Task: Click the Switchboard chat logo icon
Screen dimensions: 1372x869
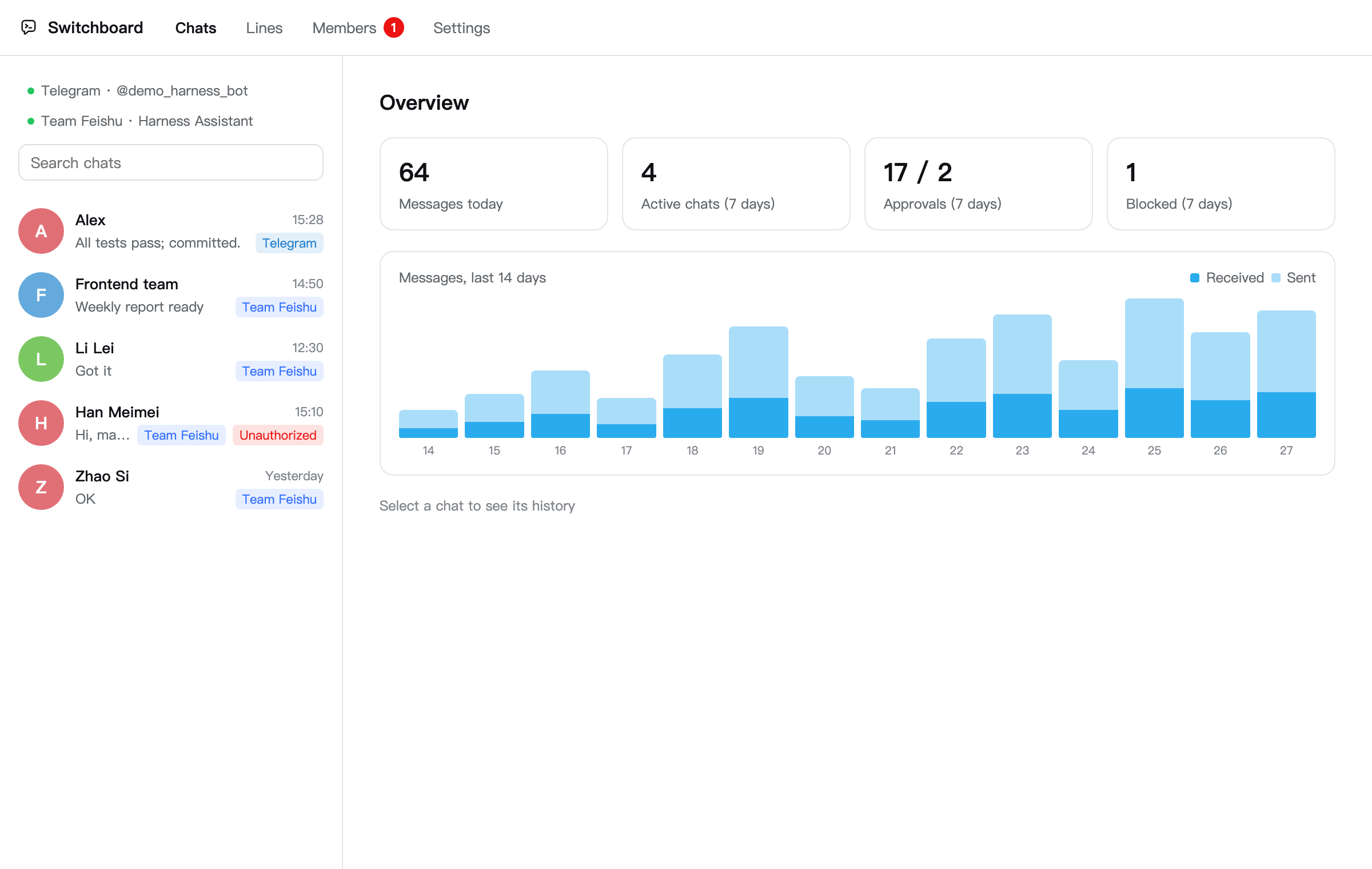Action: point(29,27)
